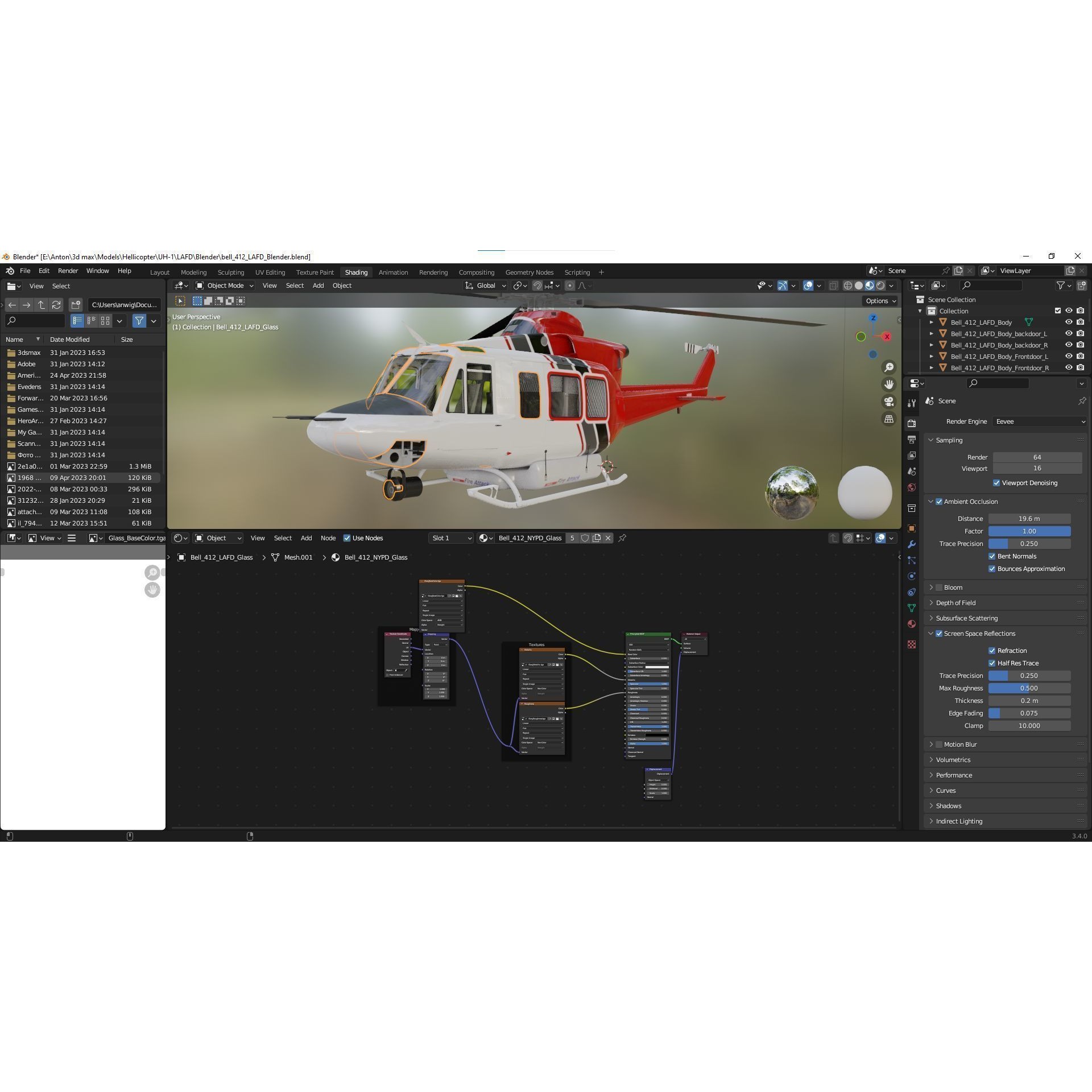Disable Viewport Denoising

click(996, 483)
